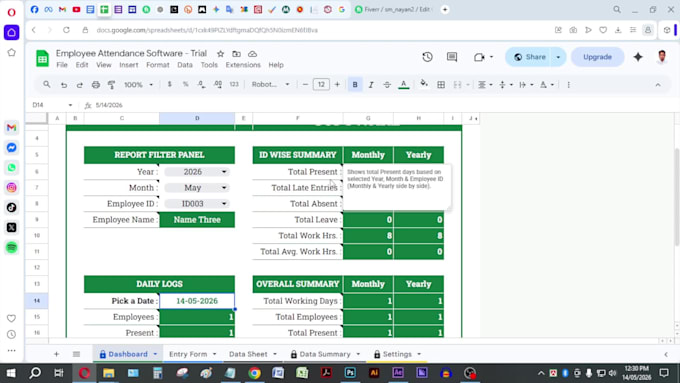Open the View menu
Viewport: 680px width, 383px height.
[104, 65]
